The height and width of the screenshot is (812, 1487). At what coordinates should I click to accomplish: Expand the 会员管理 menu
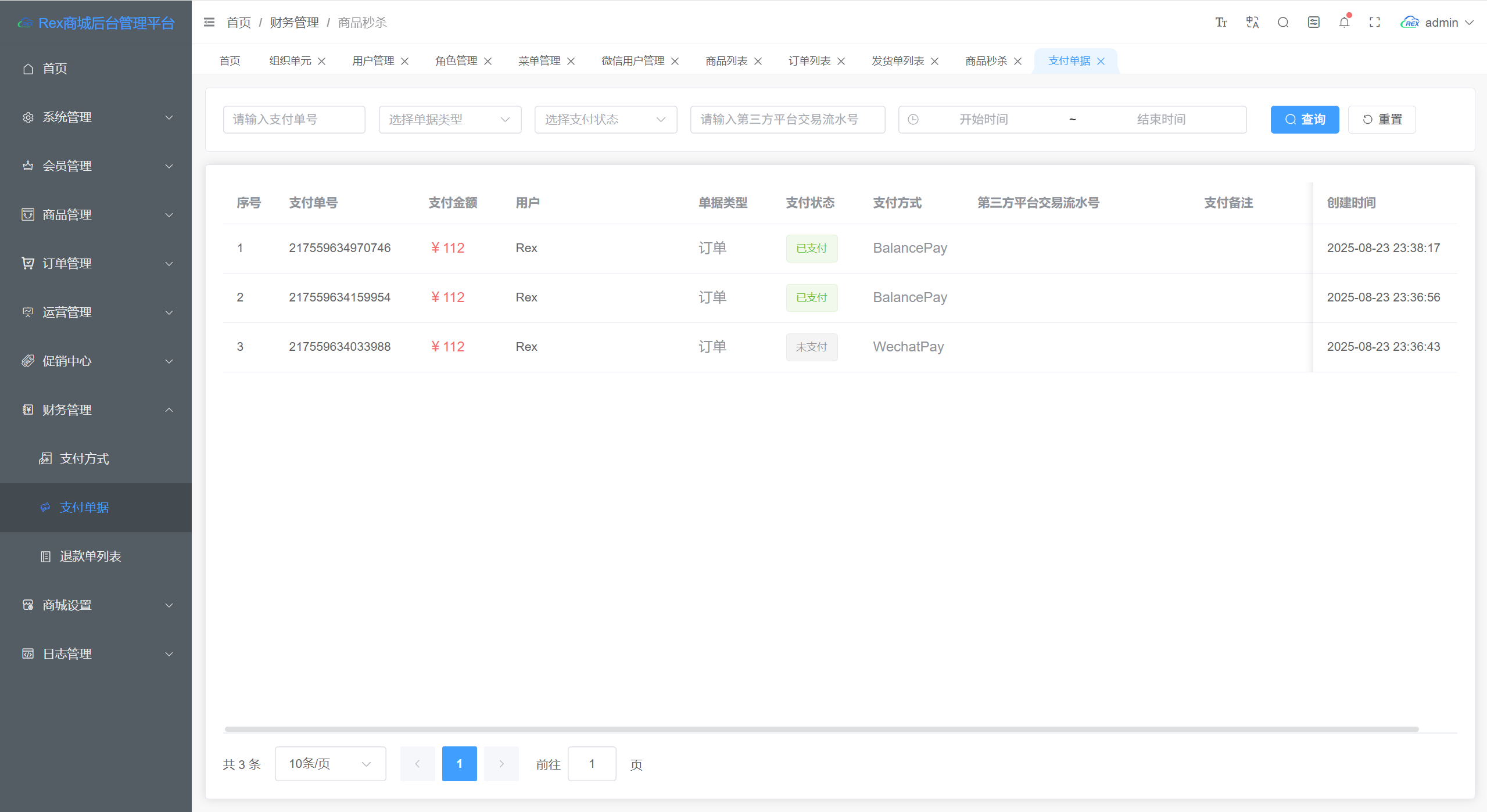tap(96, 166)
